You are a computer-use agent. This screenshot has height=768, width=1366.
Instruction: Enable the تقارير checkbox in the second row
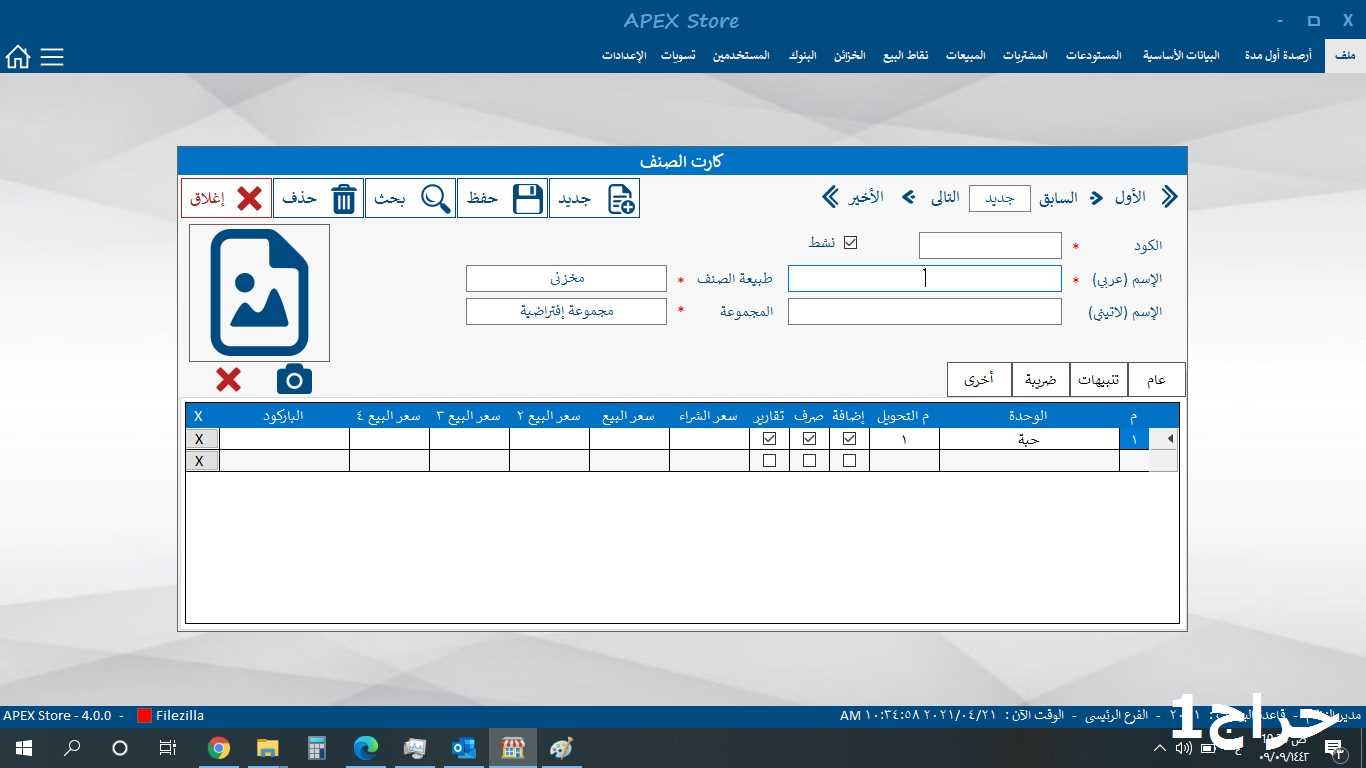[769, 461]
